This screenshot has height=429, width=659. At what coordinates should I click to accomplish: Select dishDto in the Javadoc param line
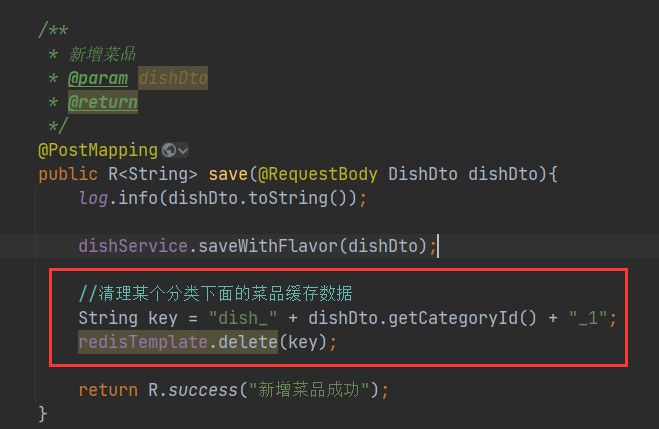point(173,78)
